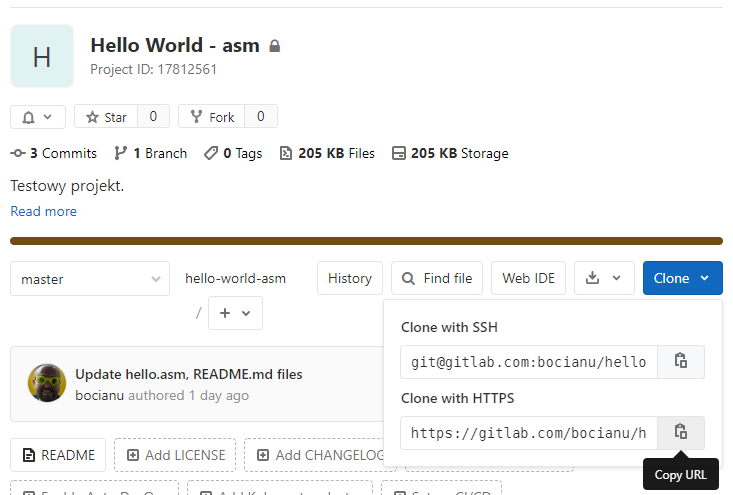Copy the SSH clone URL icon
Screen dimensions: 733x495
coord(681,362)
